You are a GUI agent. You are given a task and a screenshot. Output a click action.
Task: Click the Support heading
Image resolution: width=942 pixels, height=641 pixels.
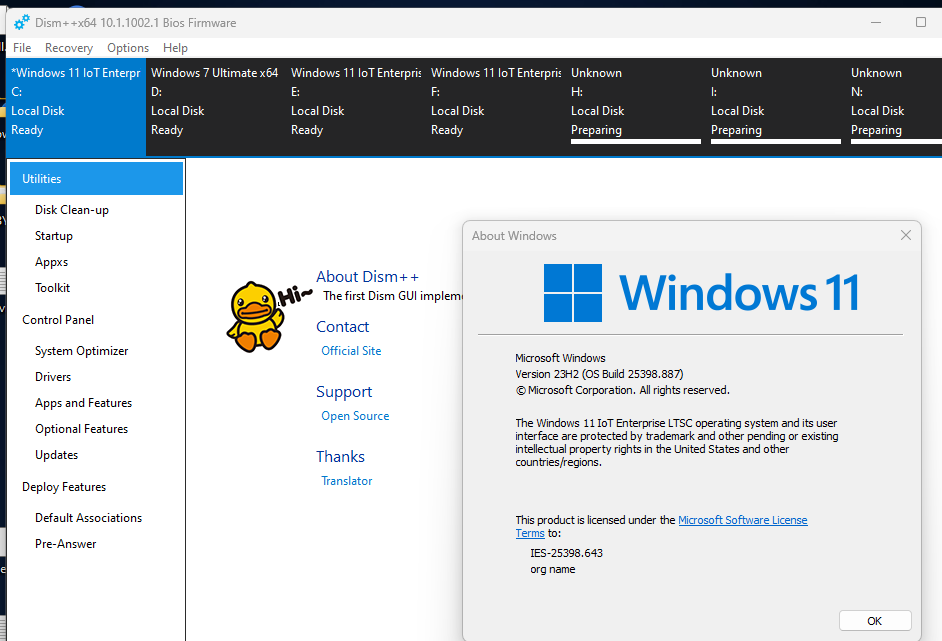[x=344, y=392]
